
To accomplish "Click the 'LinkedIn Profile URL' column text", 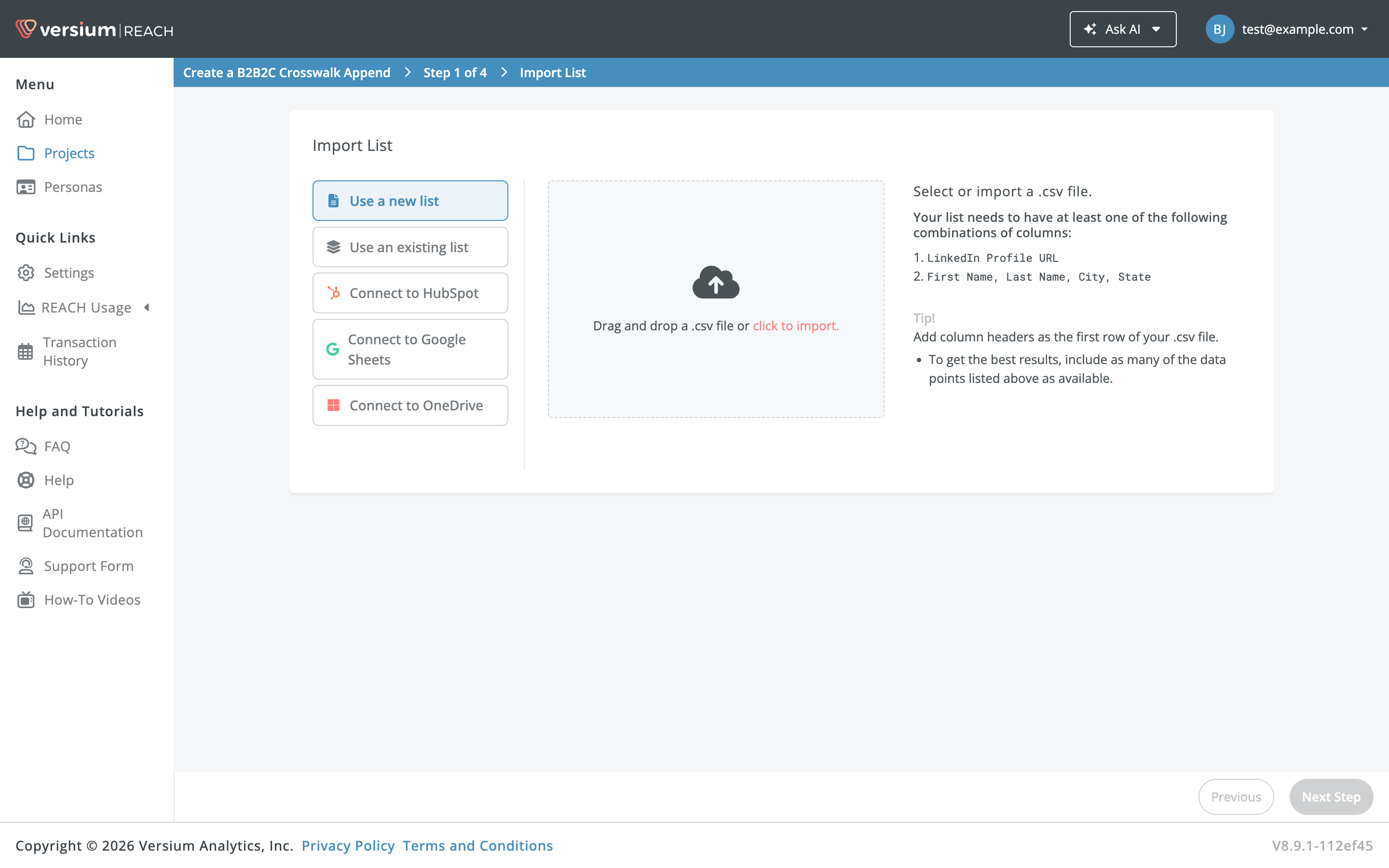I will point(993,258).
